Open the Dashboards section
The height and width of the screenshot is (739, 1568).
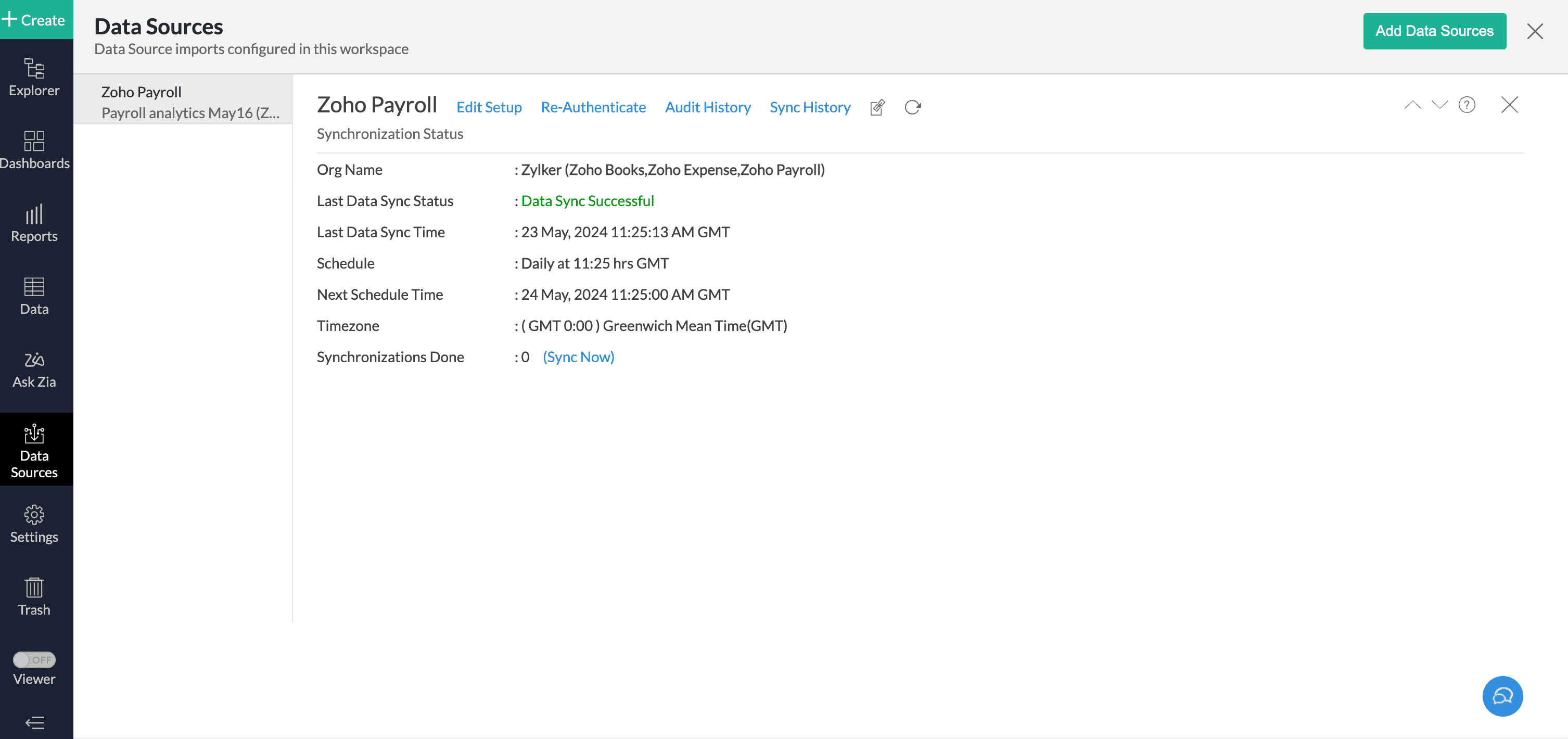click(x=34, y=150)
